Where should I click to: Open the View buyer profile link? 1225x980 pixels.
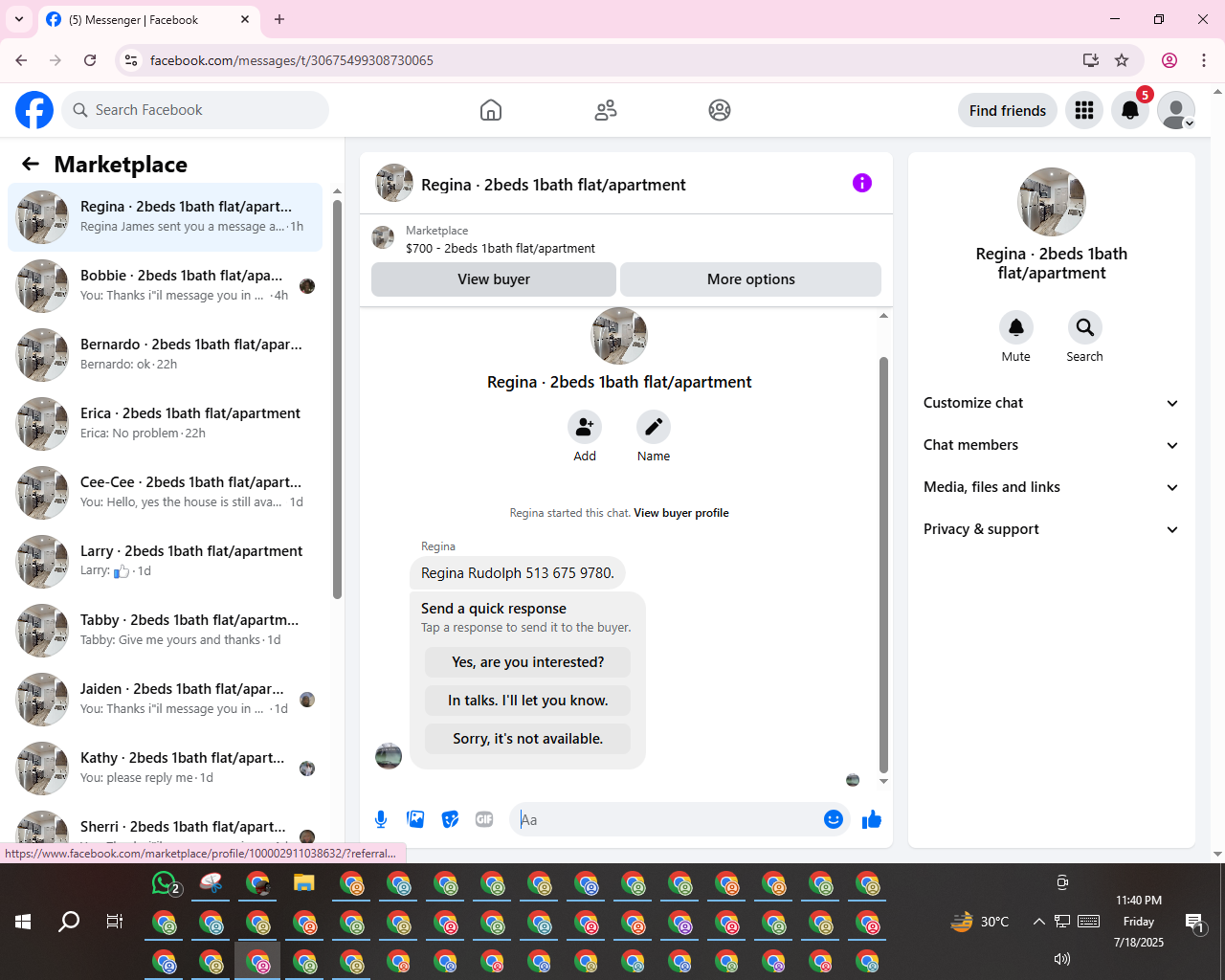681,513
